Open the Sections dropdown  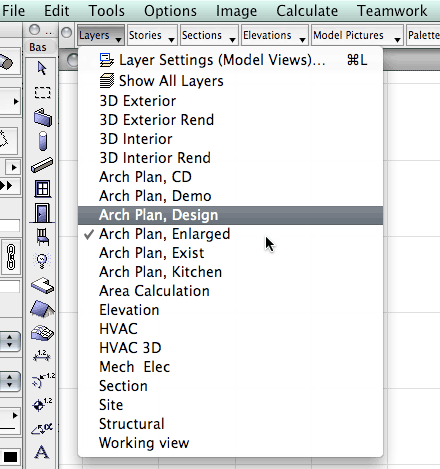[x=209, y=35]
